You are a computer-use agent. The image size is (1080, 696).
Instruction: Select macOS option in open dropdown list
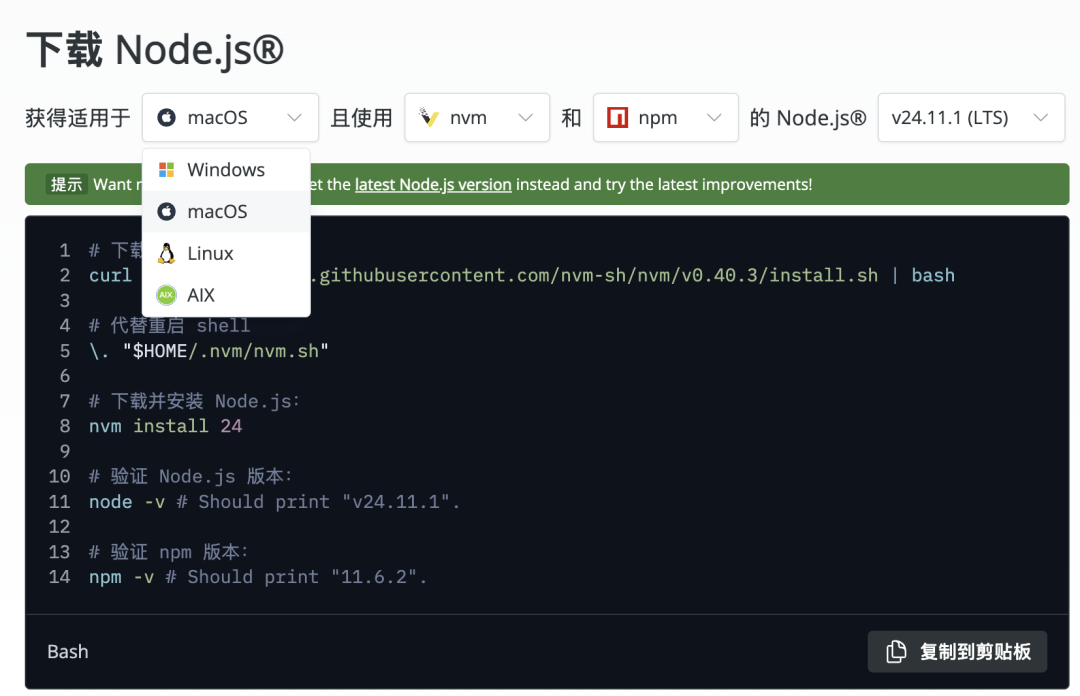pyautogui.click(x=226, y=212)
